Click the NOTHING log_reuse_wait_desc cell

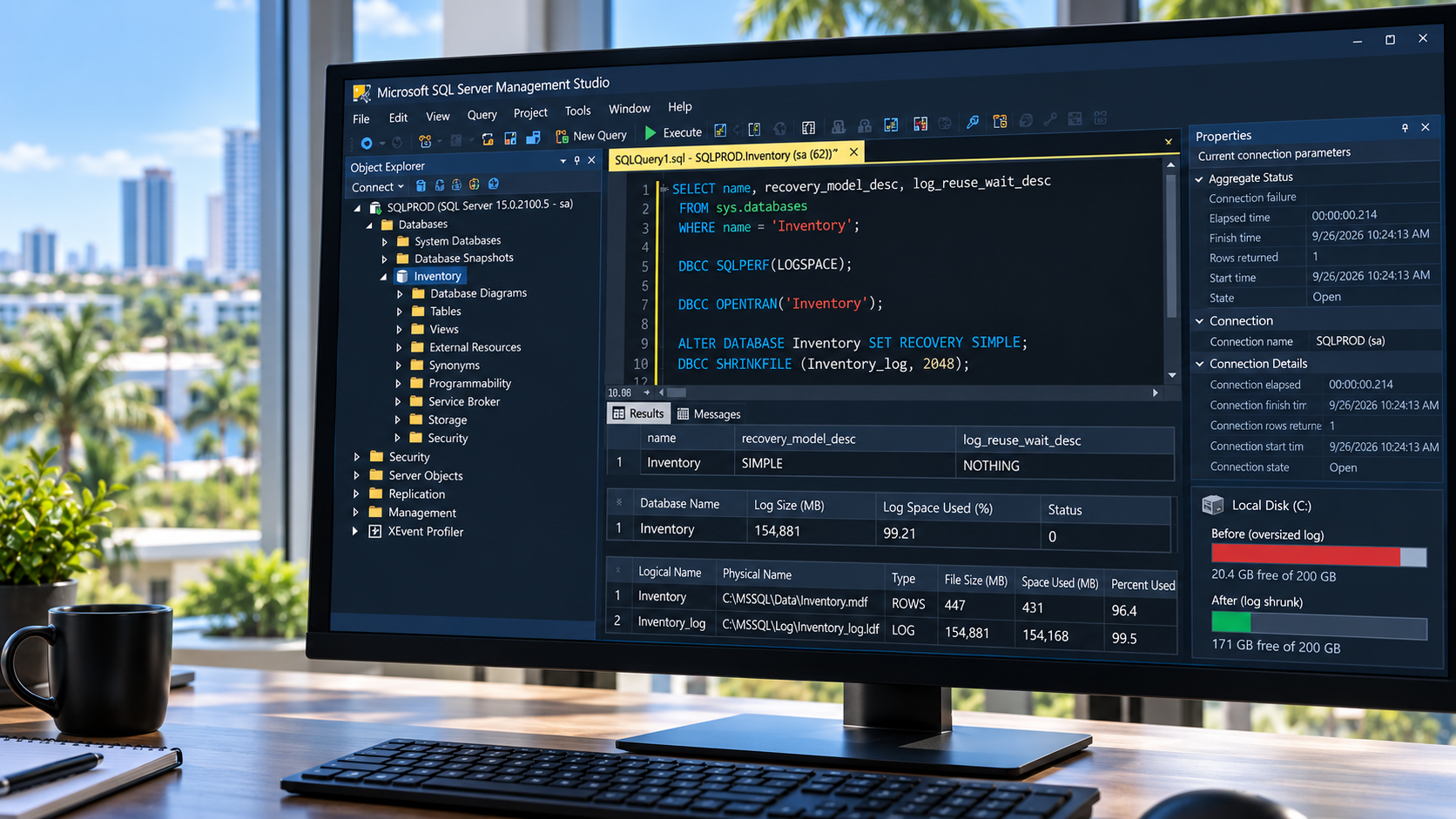click(1065, 466)
